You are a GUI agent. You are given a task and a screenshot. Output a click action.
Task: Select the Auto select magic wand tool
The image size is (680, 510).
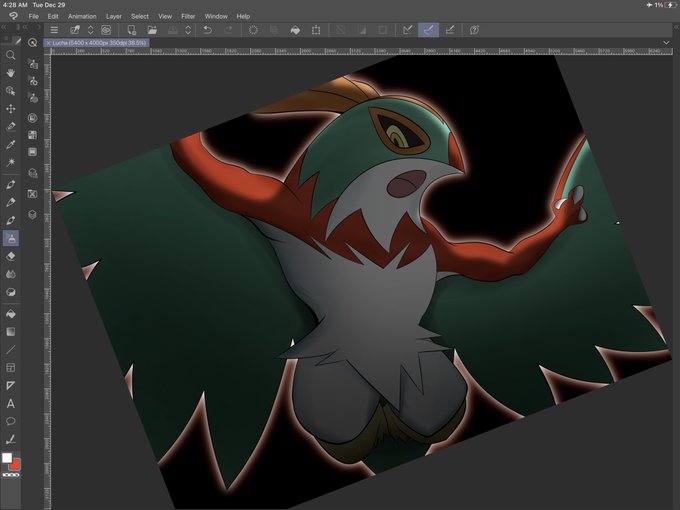[x=10, y=162]
